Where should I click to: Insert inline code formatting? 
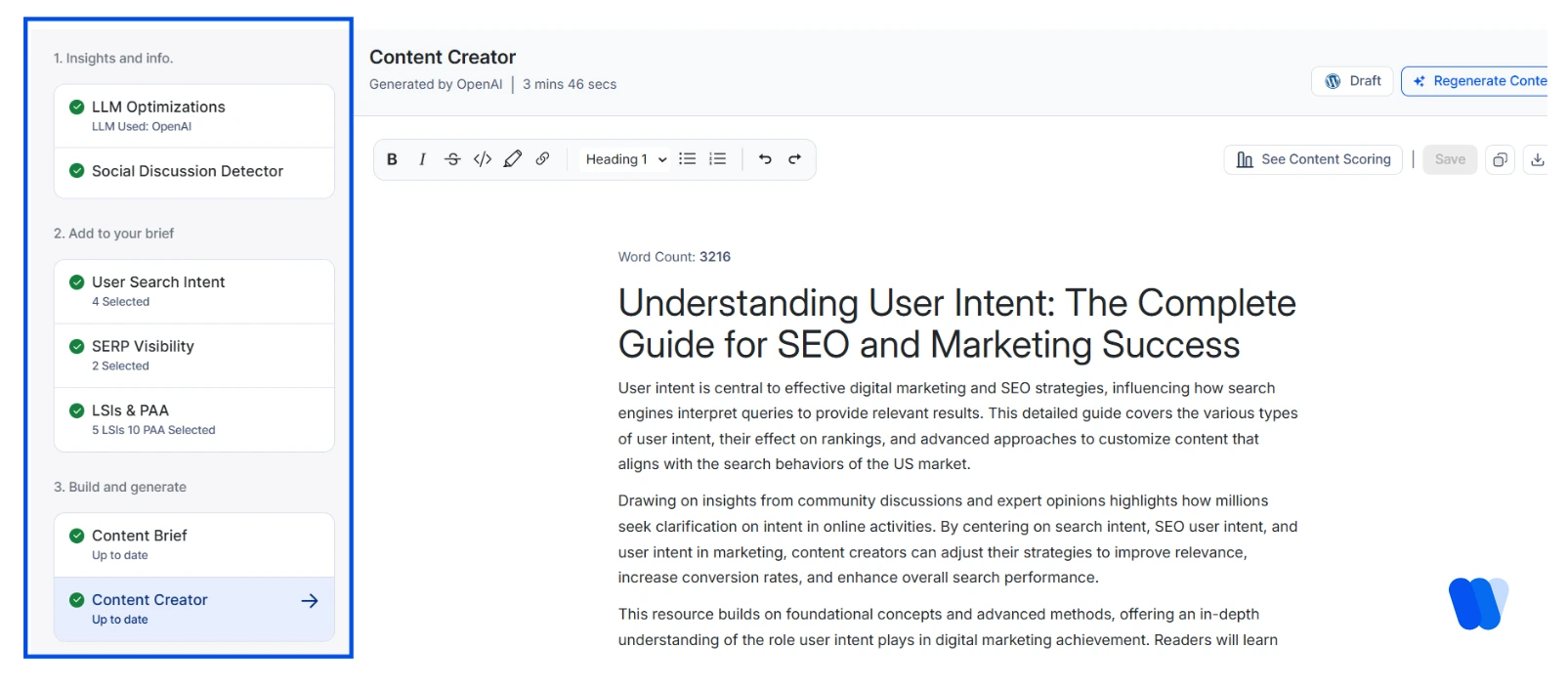[x=483, y=159]
